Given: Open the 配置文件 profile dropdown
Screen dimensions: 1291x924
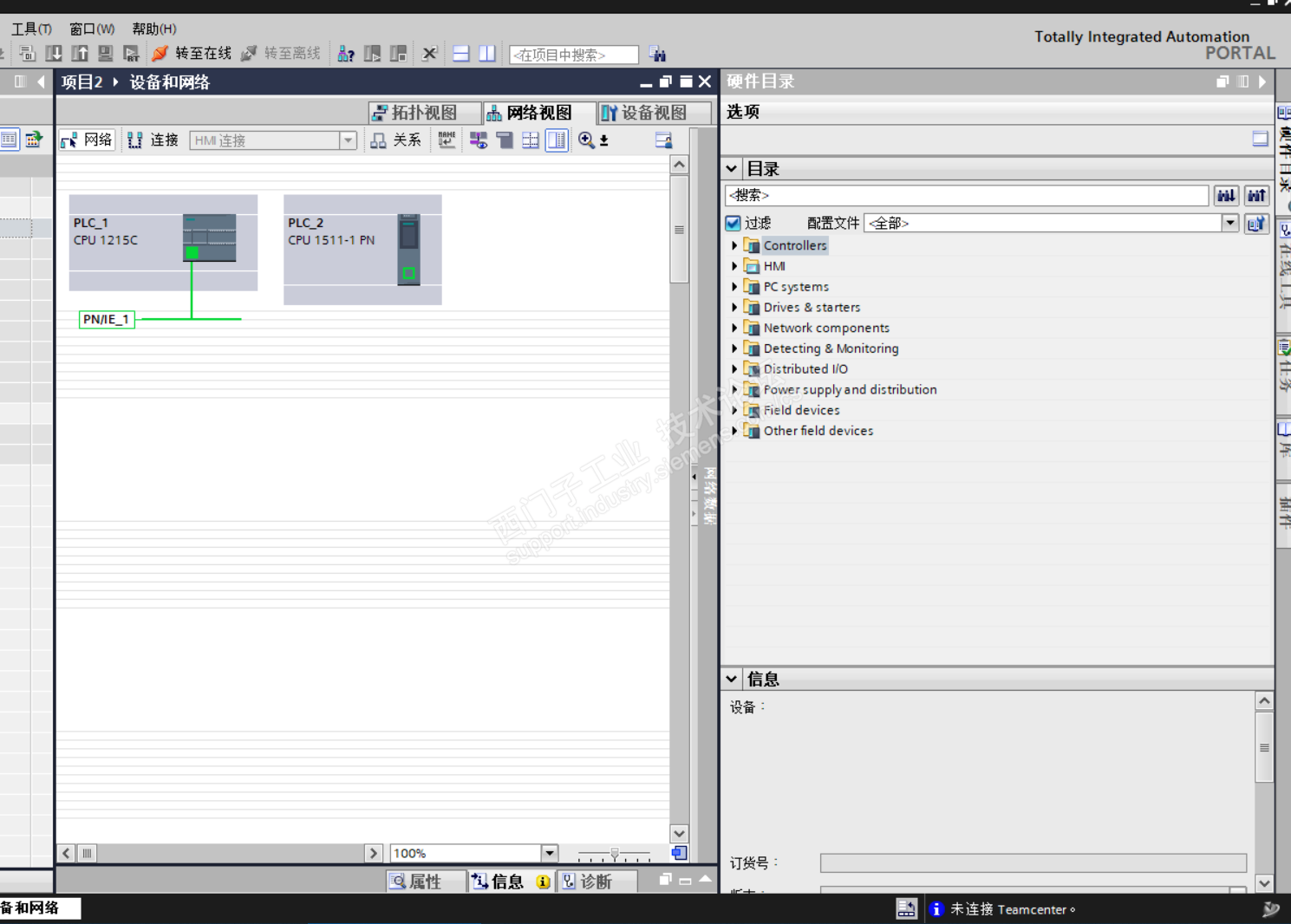Looking at the screenshot, I should 1230,224.
